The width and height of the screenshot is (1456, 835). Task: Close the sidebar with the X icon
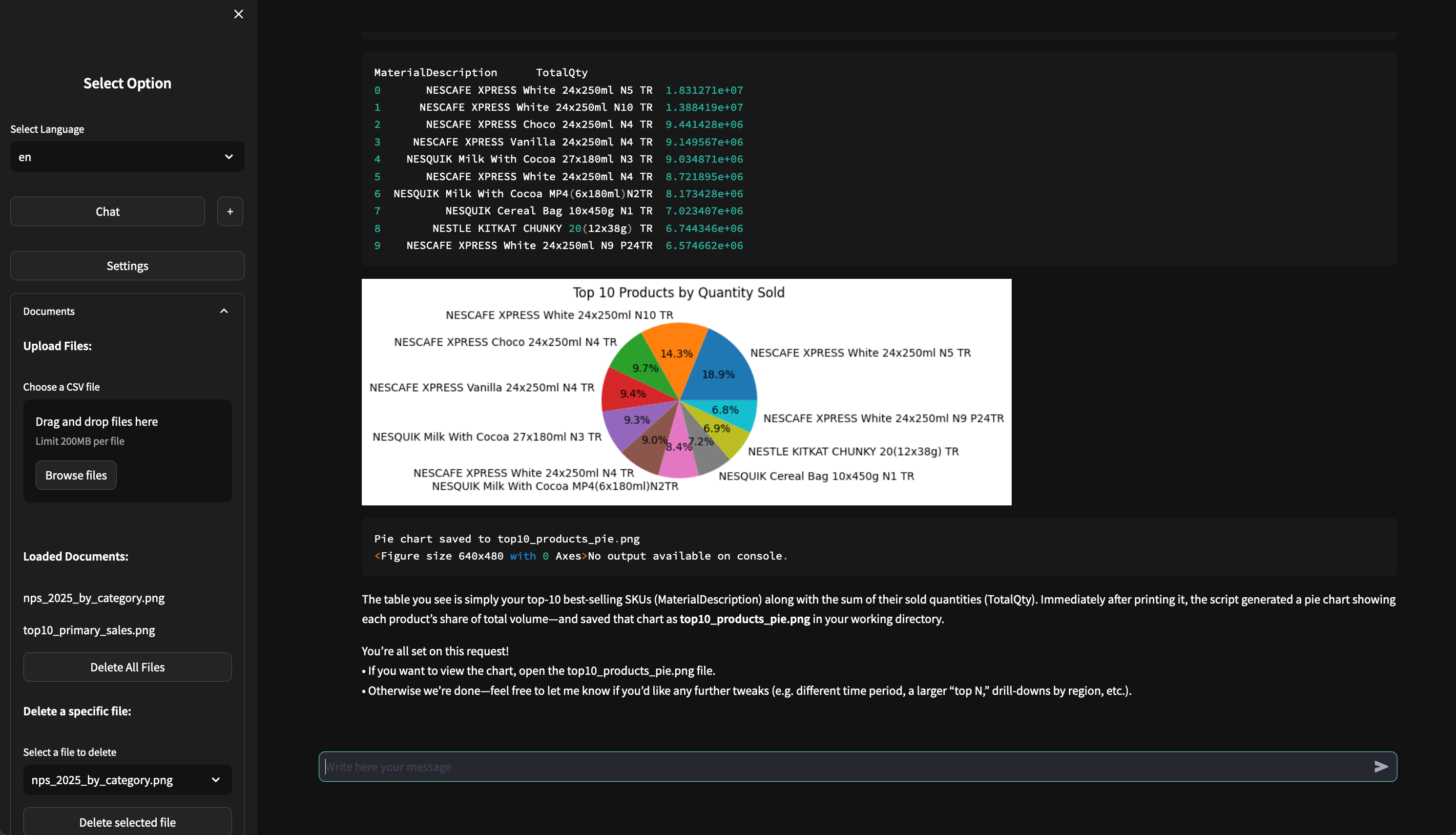(239, 14)
